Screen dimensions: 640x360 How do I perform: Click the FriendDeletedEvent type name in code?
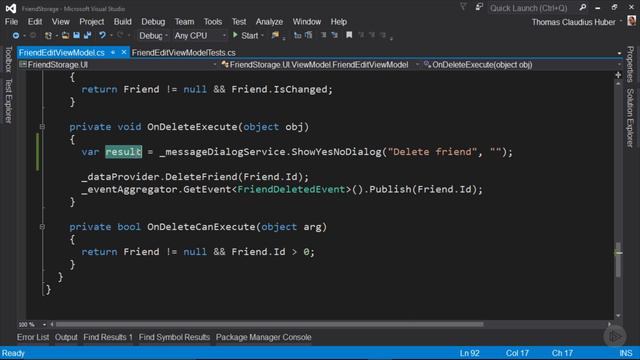point(291,189)
